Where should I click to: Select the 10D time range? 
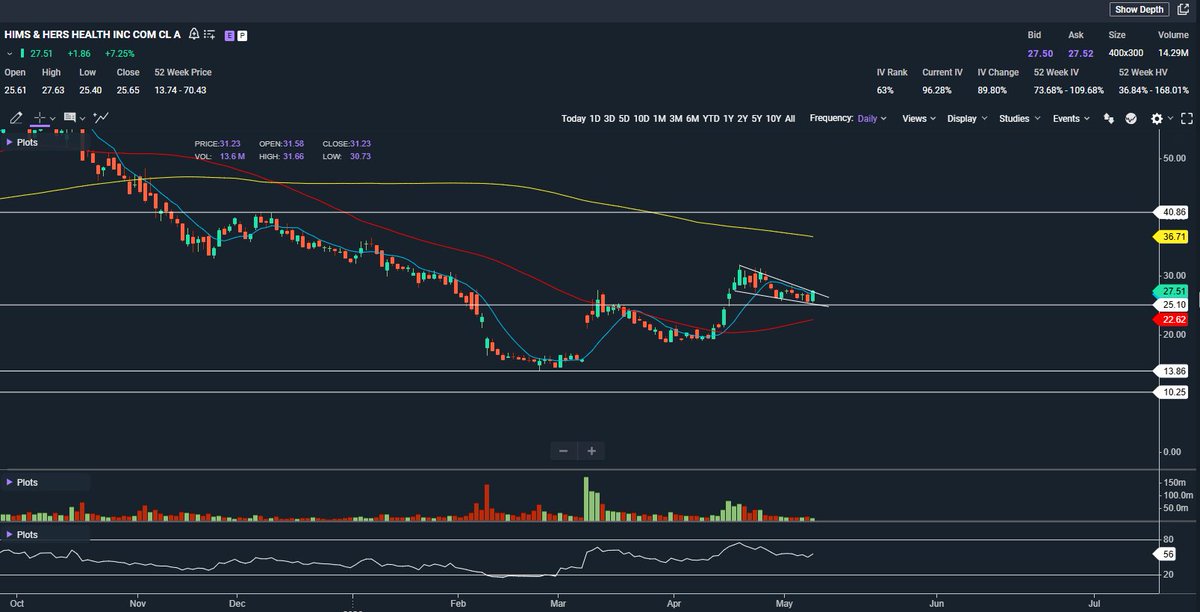(640, 118)
